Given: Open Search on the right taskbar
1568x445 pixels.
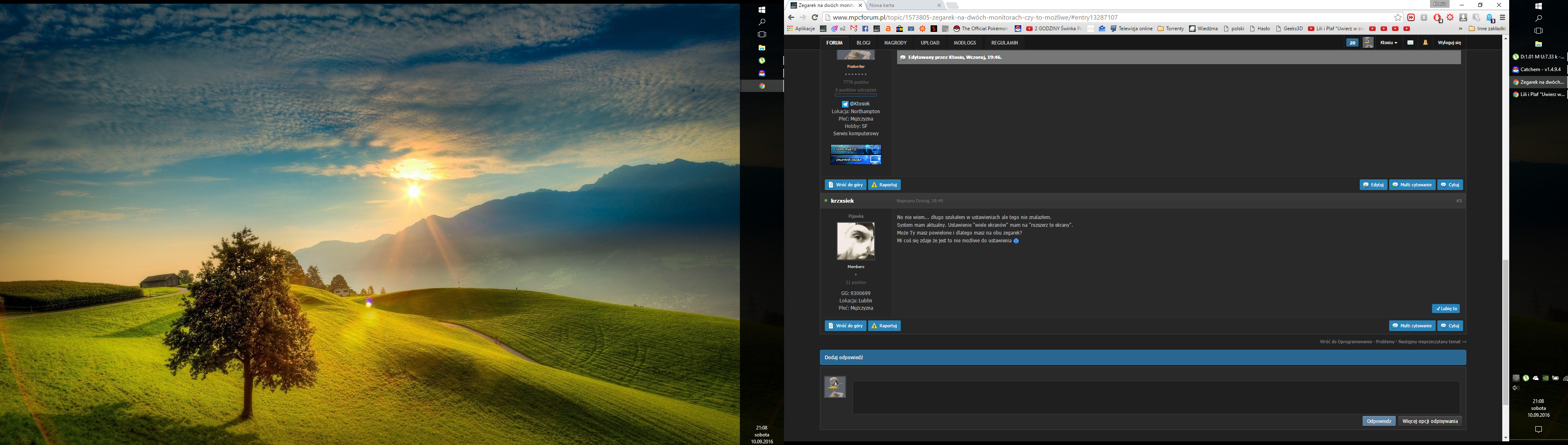Looking at the screenshot, I should tap(1538, 18).
